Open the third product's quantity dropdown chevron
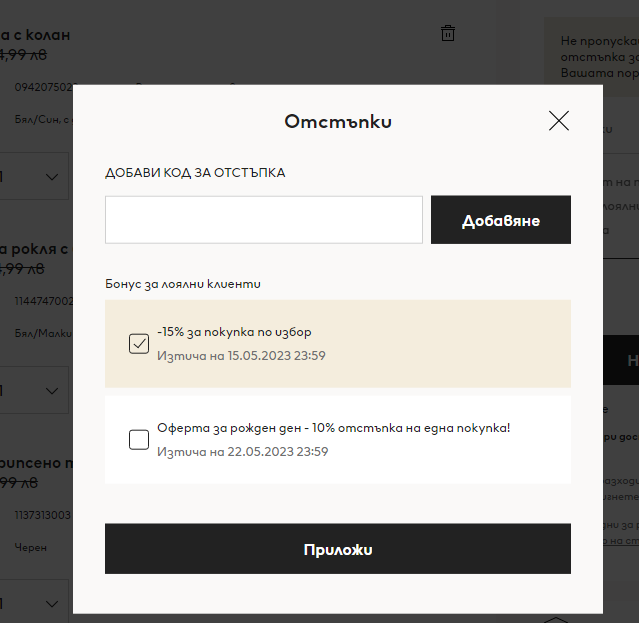 (x=52, y=604)
